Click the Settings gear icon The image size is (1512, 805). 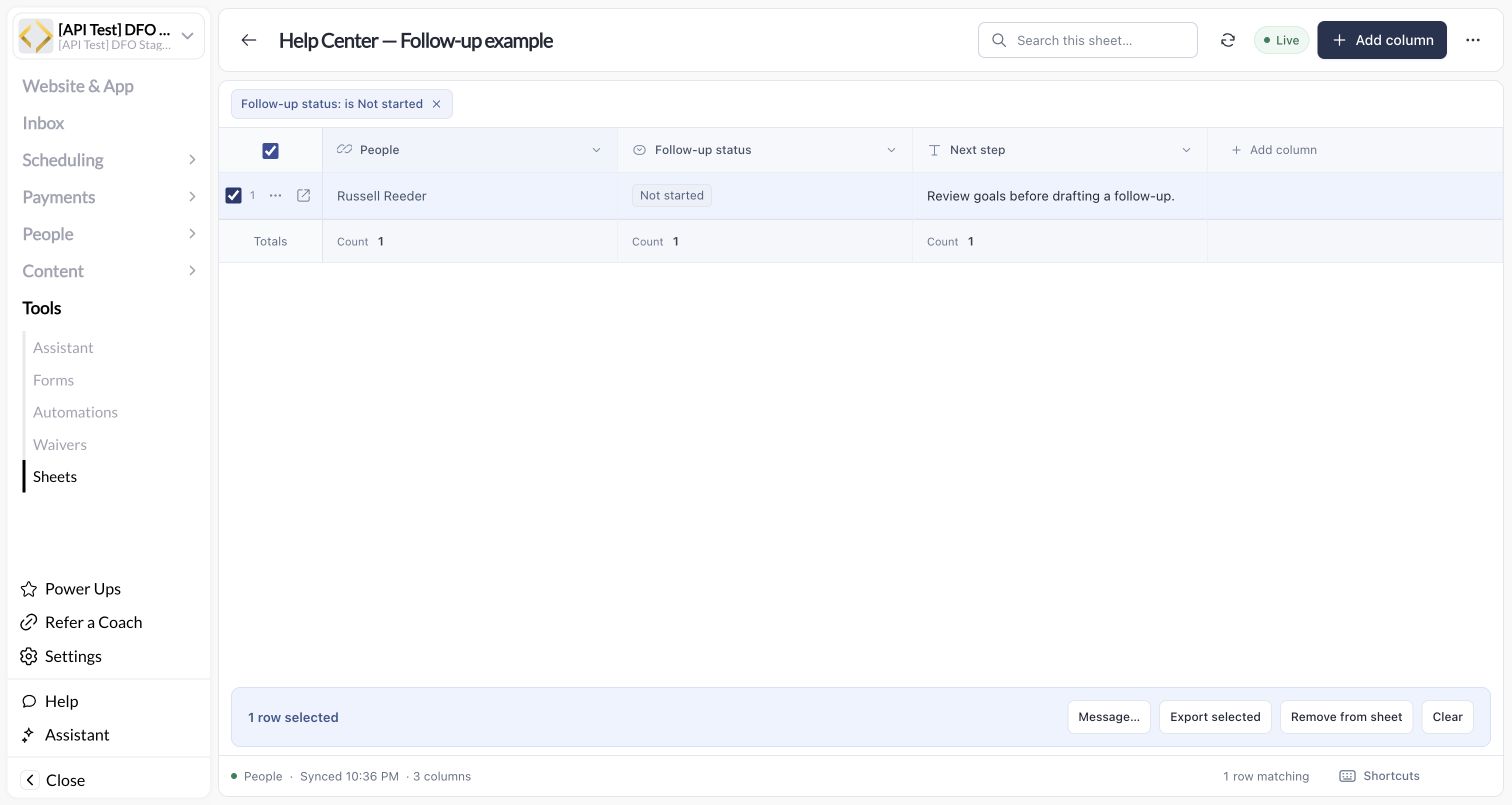[29, 656]
